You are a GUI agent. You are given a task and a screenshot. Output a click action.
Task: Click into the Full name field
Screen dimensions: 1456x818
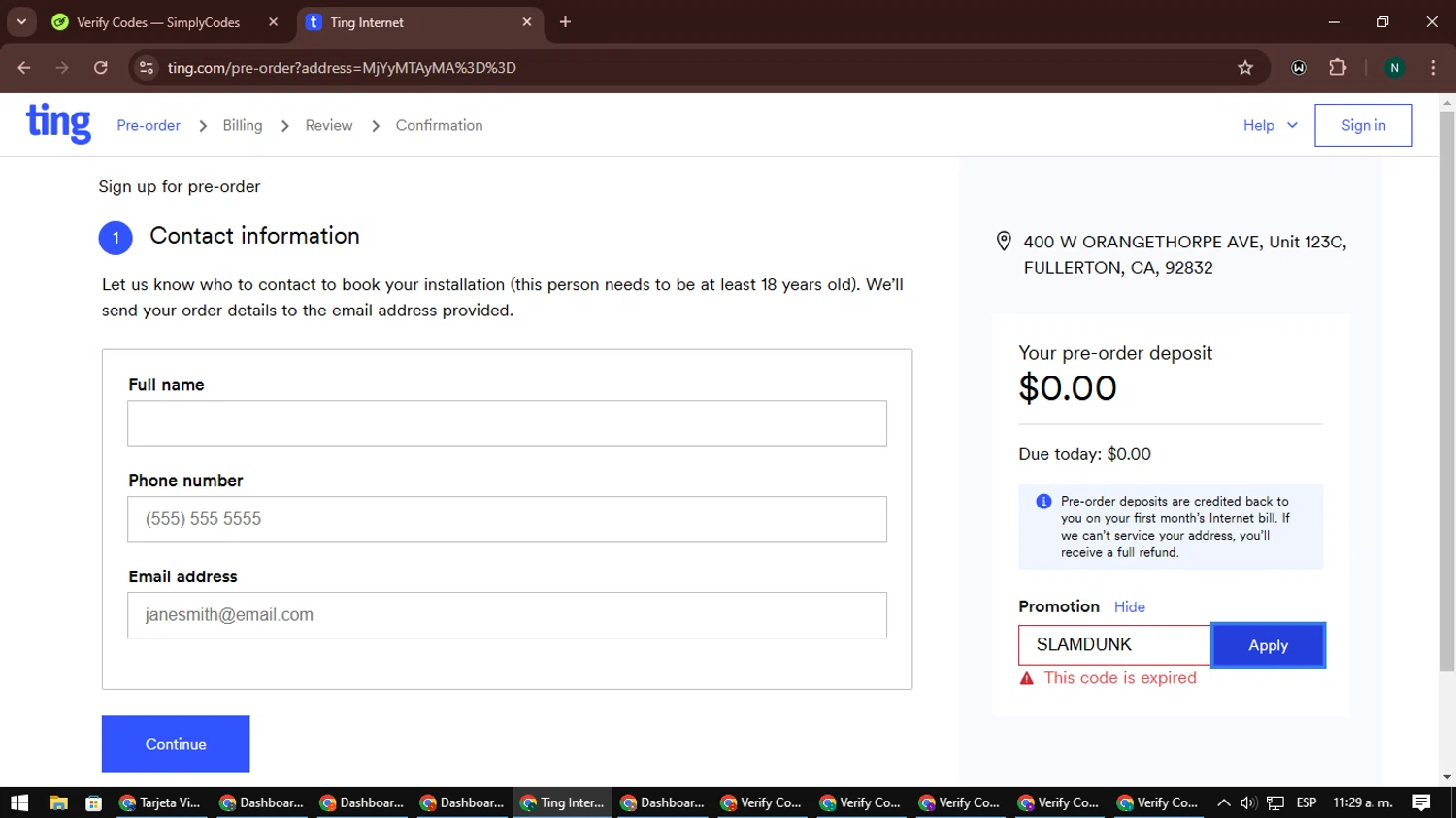click(507, 424)
